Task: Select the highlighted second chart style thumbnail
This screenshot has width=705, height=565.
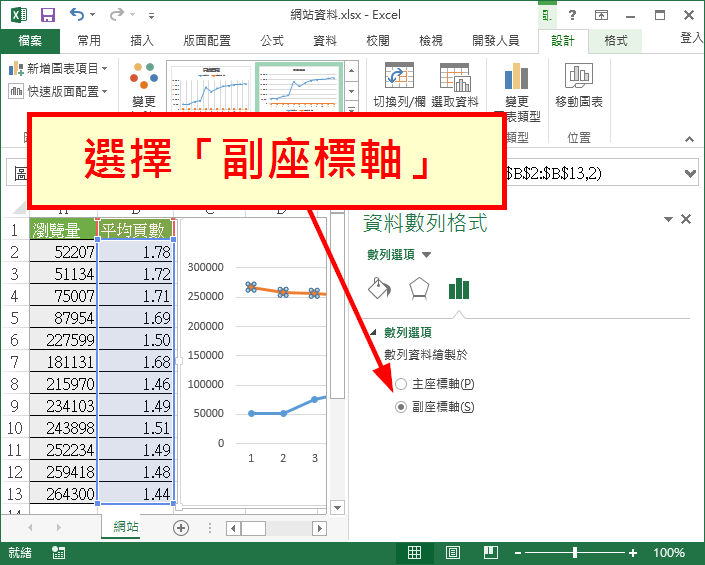Action: pyautogui.click(x=299, y=87)
